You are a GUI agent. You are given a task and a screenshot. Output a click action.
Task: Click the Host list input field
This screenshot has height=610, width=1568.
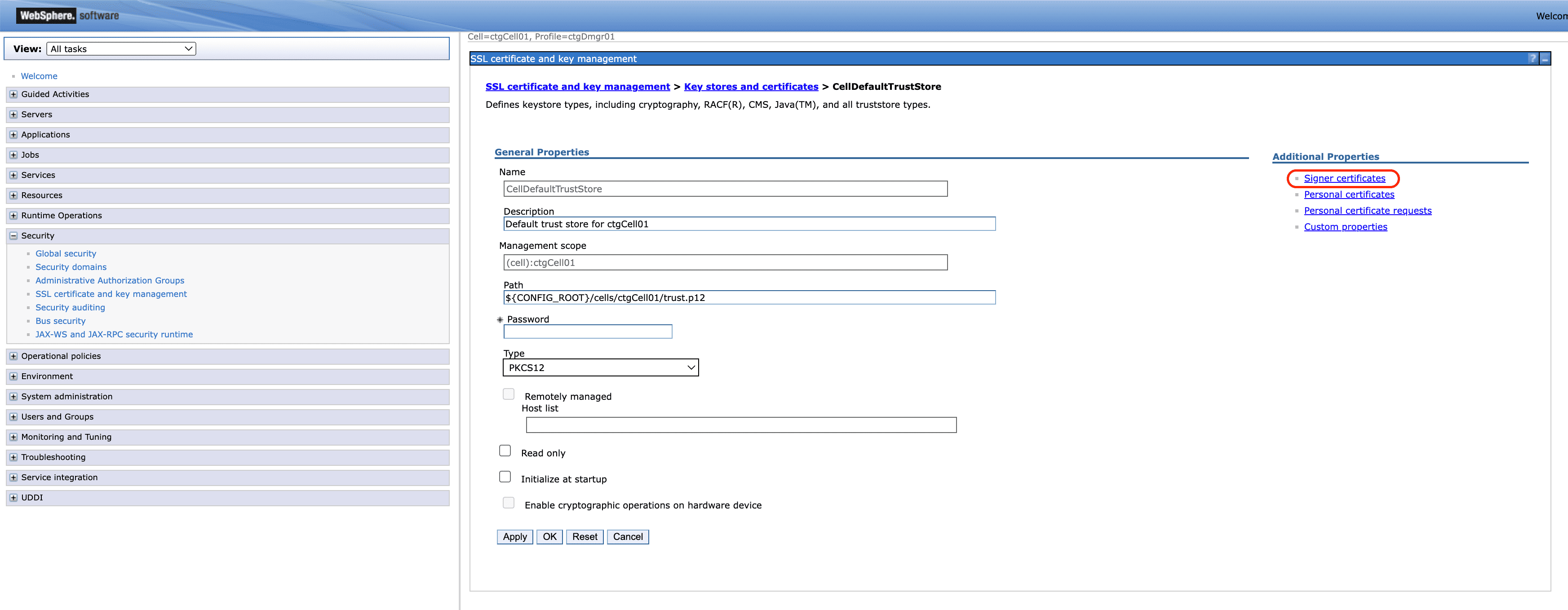click(x=741, y=425)
